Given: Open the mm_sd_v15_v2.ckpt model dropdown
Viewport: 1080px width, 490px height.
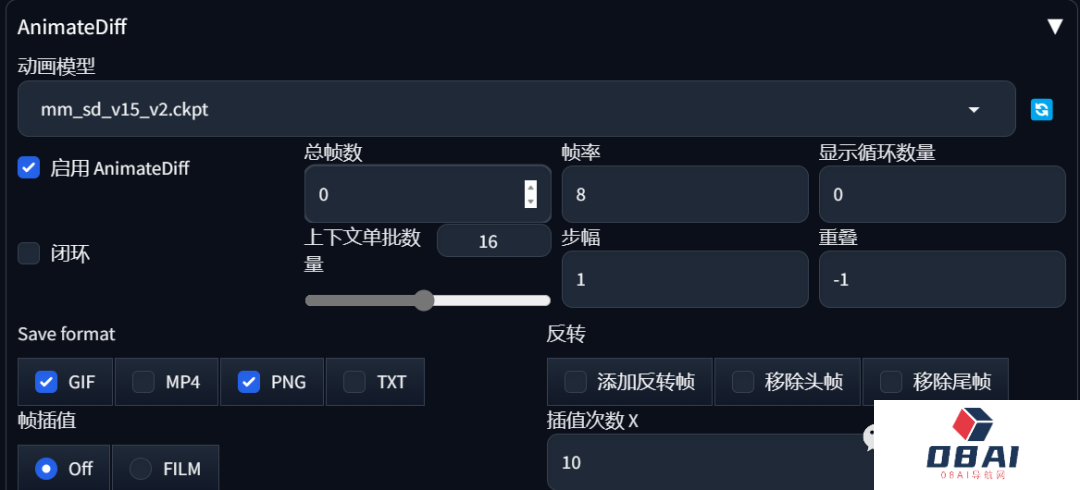Looking at the screenshot, I should 517,109.
